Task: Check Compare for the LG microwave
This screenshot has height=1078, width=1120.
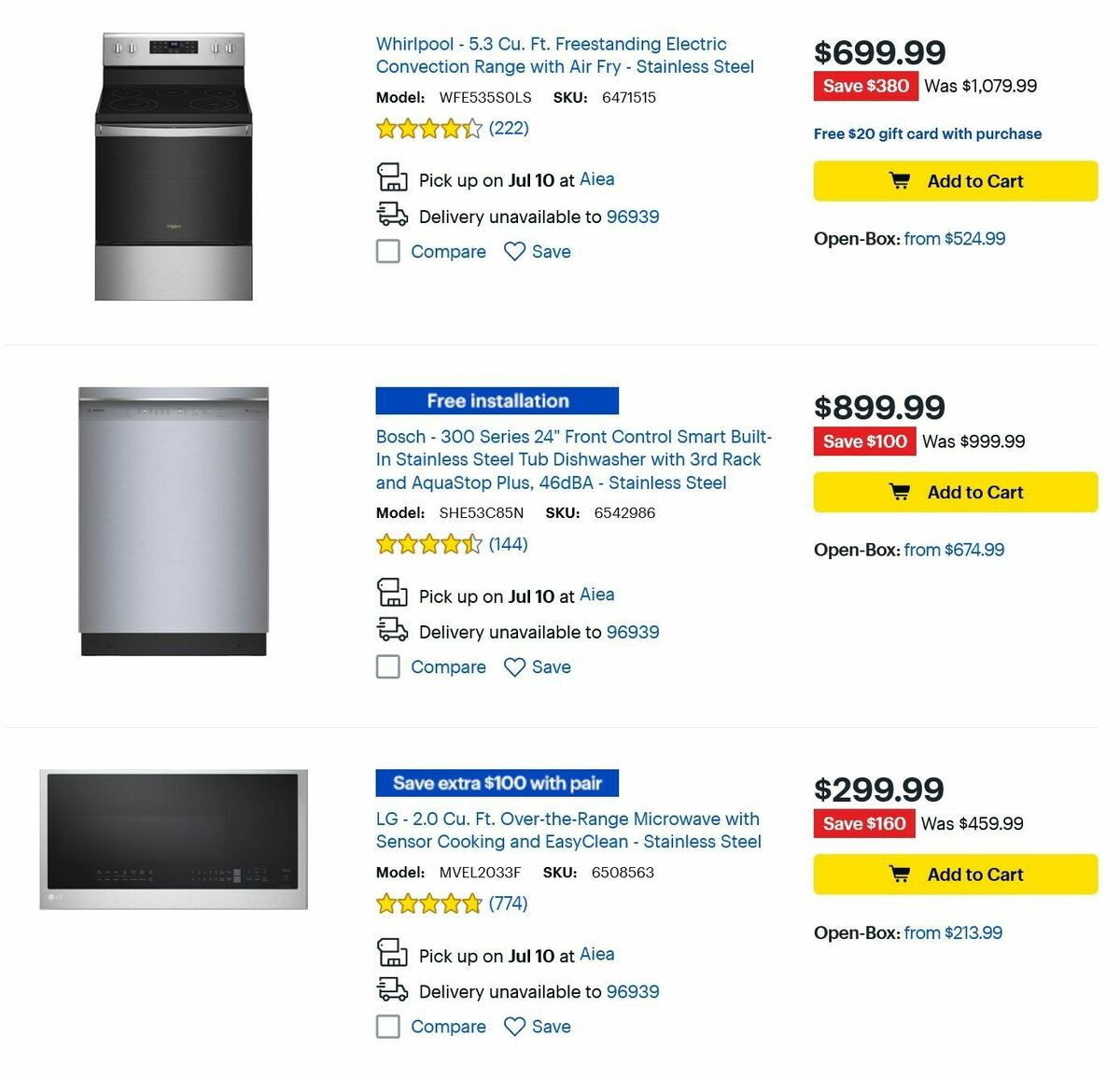Action: (388, 1027)
